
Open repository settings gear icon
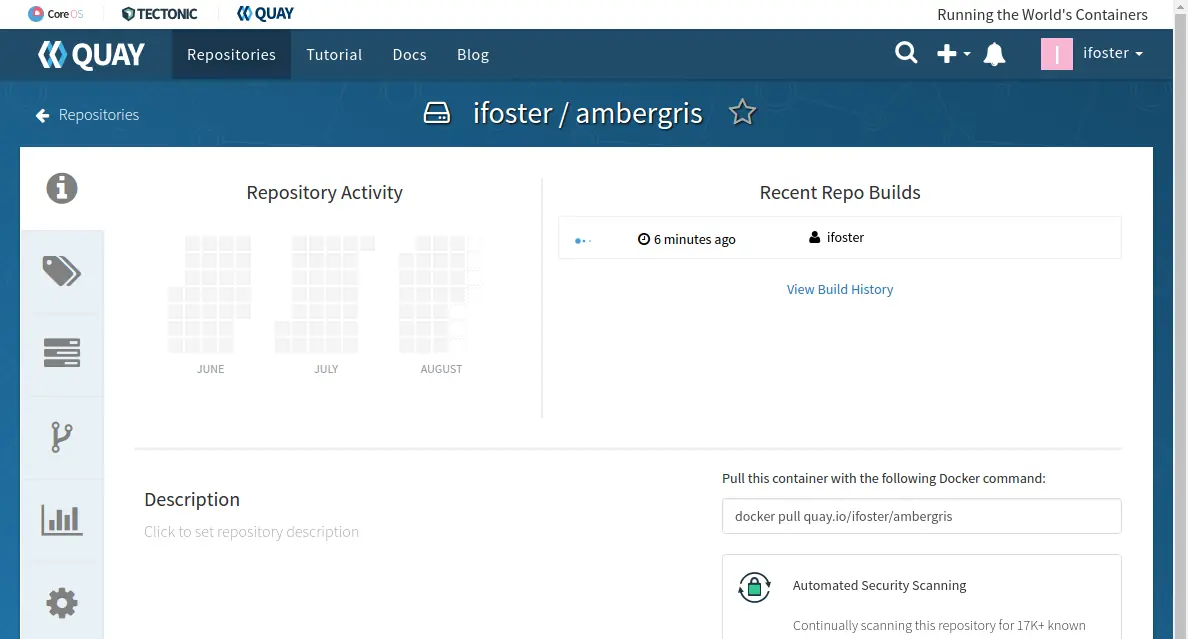click(x=62, y=603)
